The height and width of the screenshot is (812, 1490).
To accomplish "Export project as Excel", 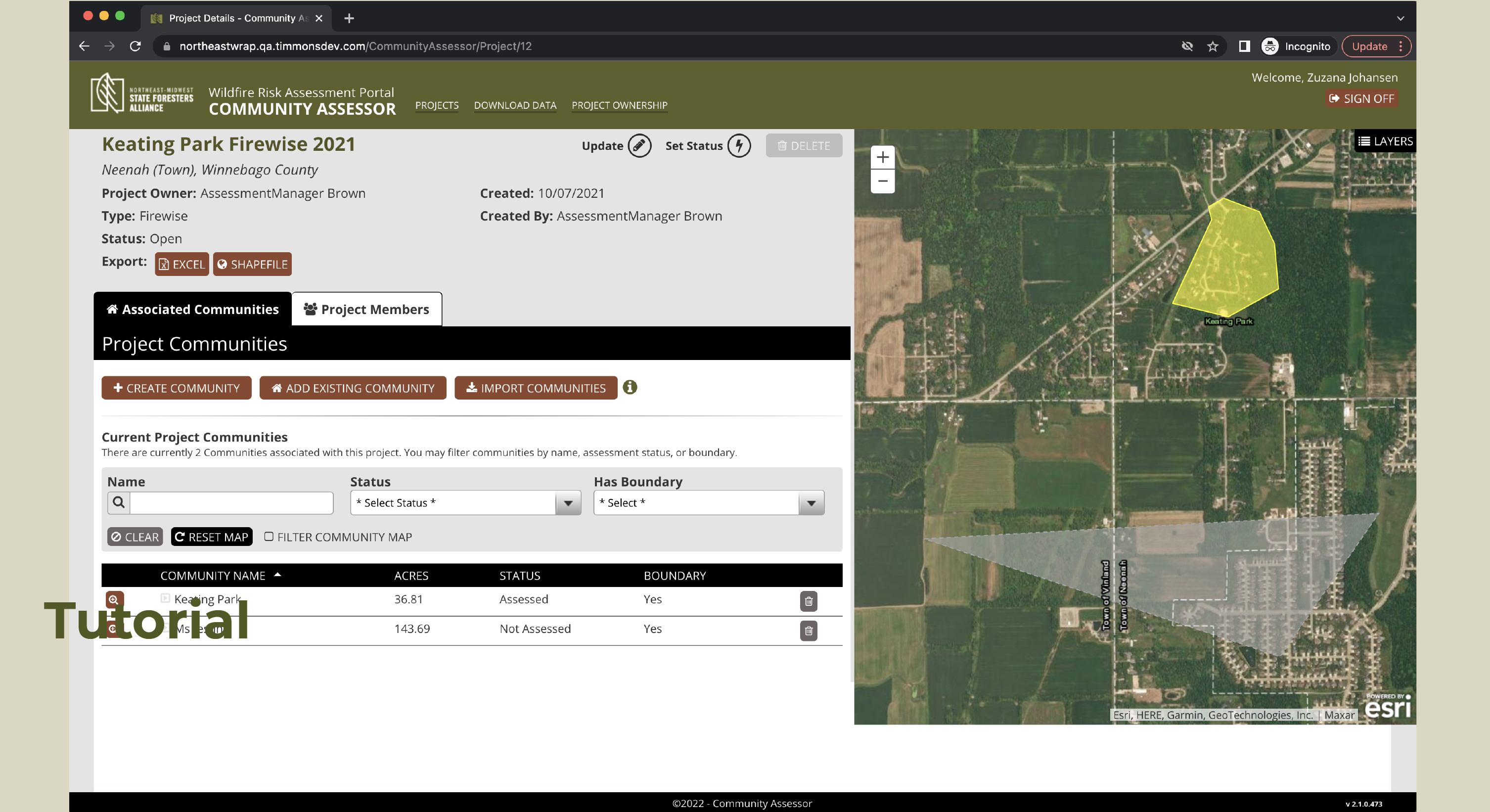I will pos(181,264).
